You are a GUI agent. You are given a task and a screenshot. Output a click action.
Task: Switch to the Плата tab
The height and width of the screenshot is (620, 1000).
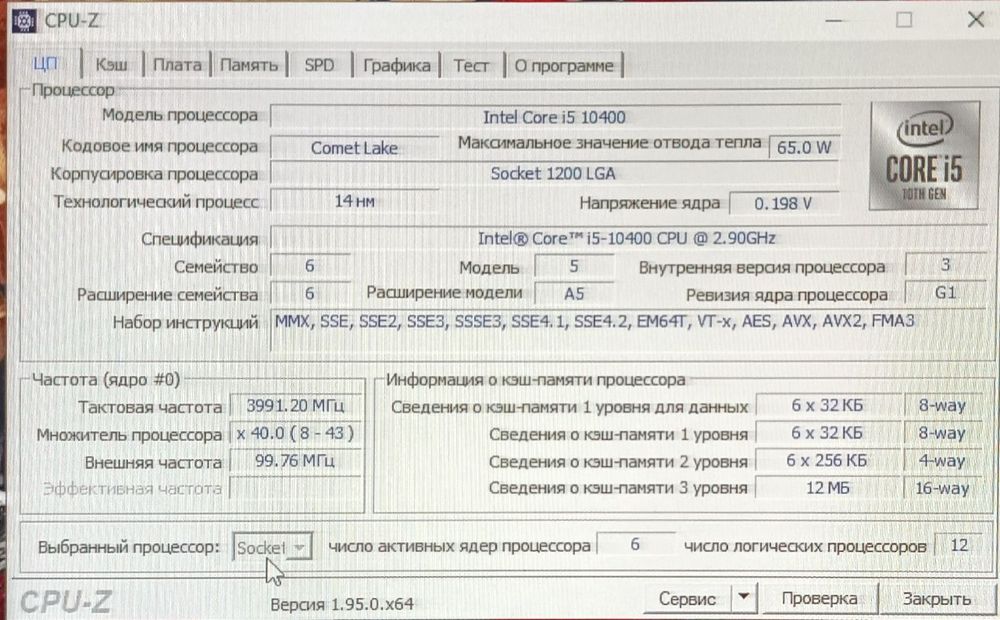pyautogui.click(x=177, y=65)
